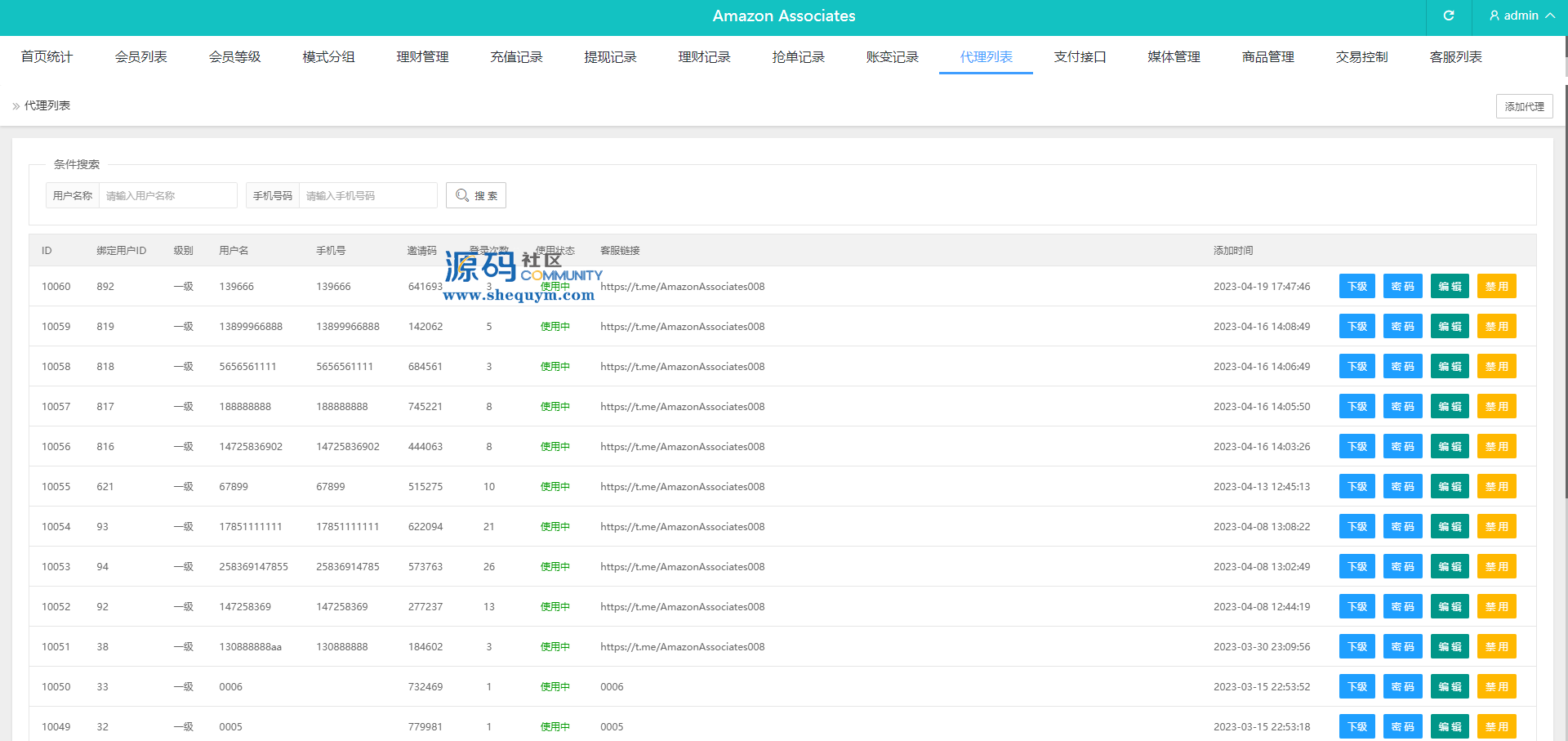Image resolution: width=1568 pixels, height=741 pixels.
Task: Click 禁用 for agent ID 10056
Action: [x=1497, y=446]
